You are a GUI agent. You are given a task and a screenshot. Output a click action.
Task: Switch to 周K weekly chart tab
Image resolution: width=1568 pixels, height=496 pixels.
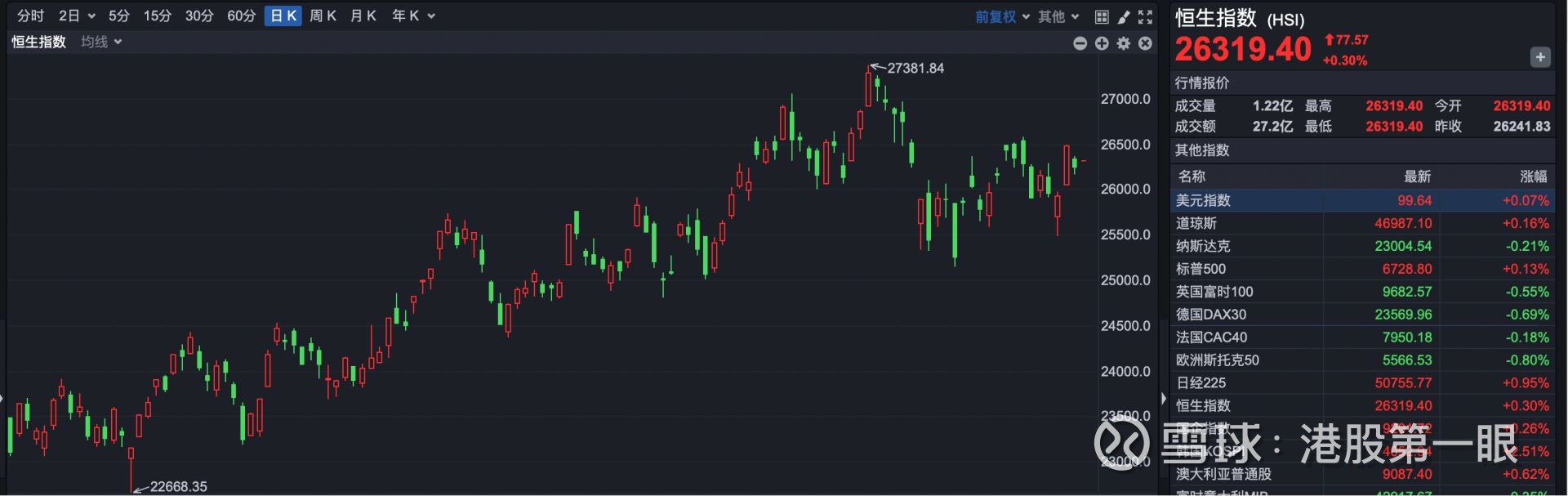pos(323,16)
